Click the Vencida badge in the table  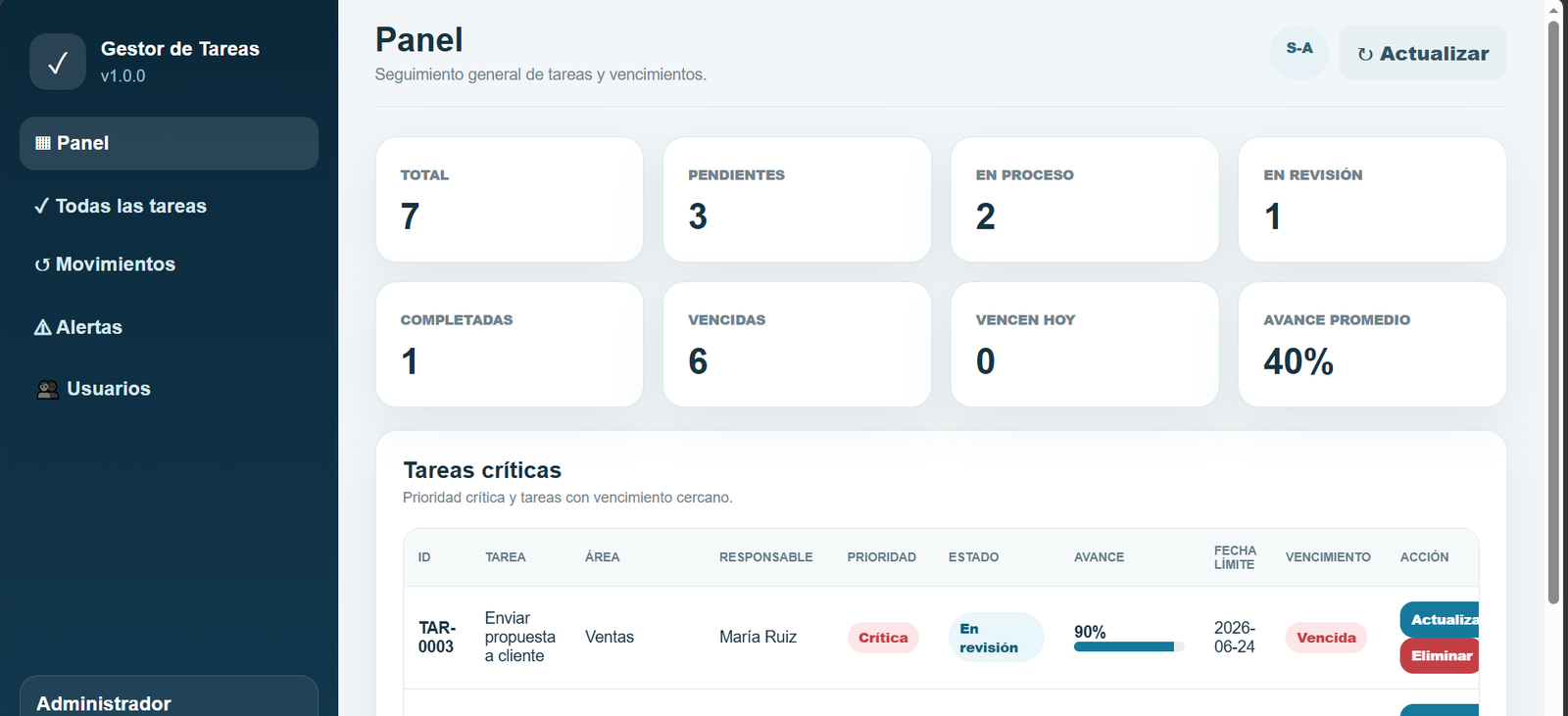(x=1326, y=638)
